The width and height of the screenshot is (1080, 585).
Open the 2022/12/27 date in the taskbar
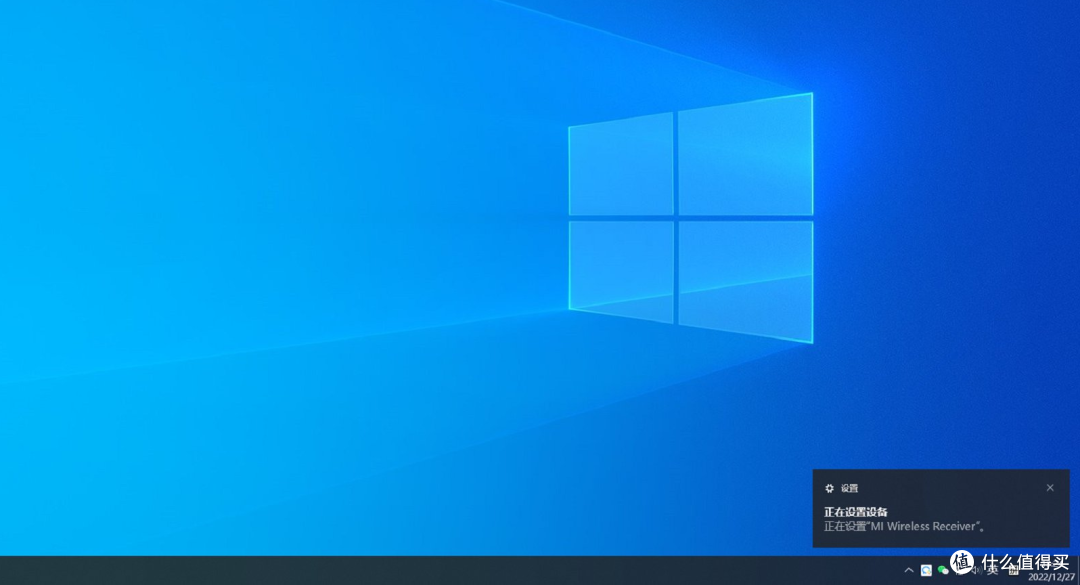1051,577
